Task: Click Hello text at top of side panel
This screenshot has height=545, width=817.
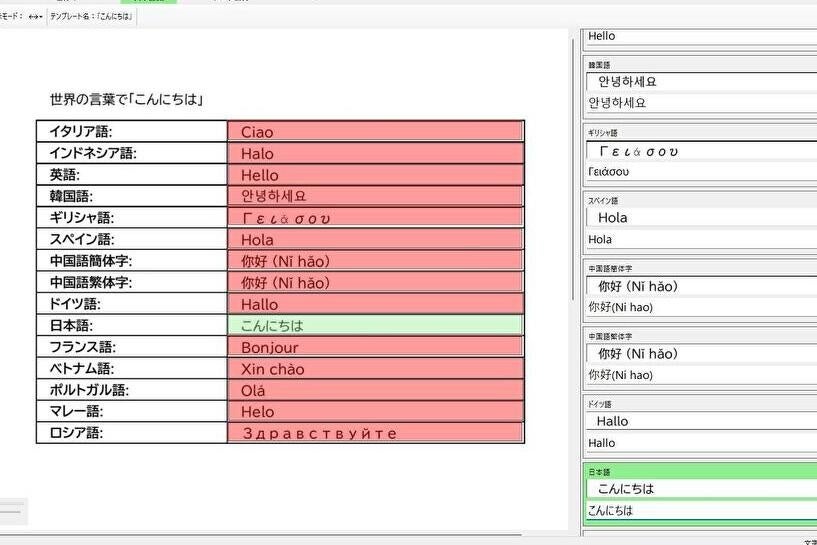Action: (601, 36)
